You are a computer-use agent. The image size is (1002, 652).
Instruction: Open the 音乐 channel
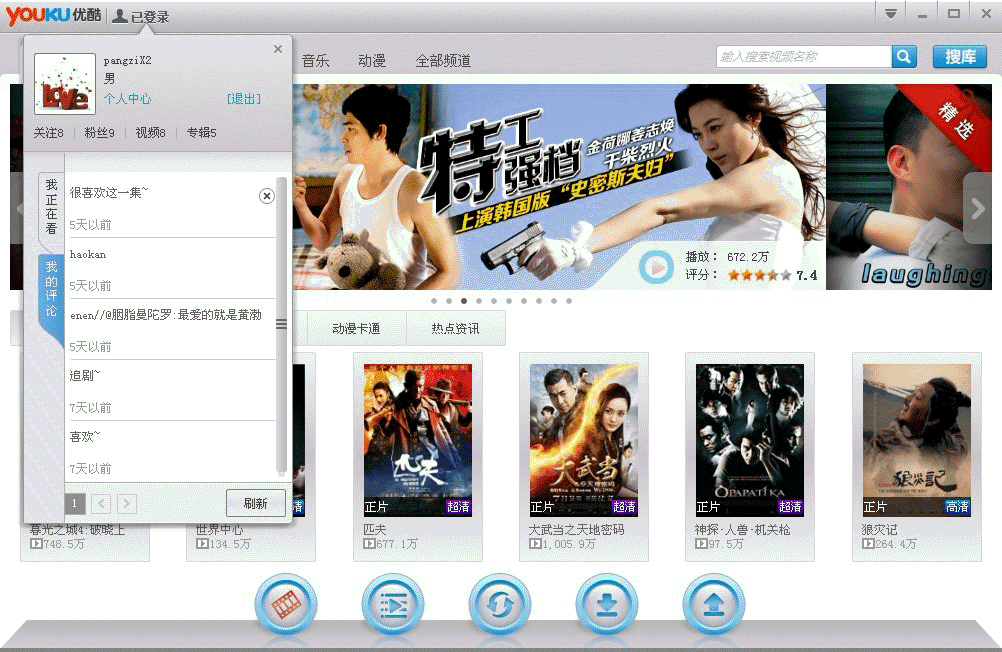pos(316,61)
